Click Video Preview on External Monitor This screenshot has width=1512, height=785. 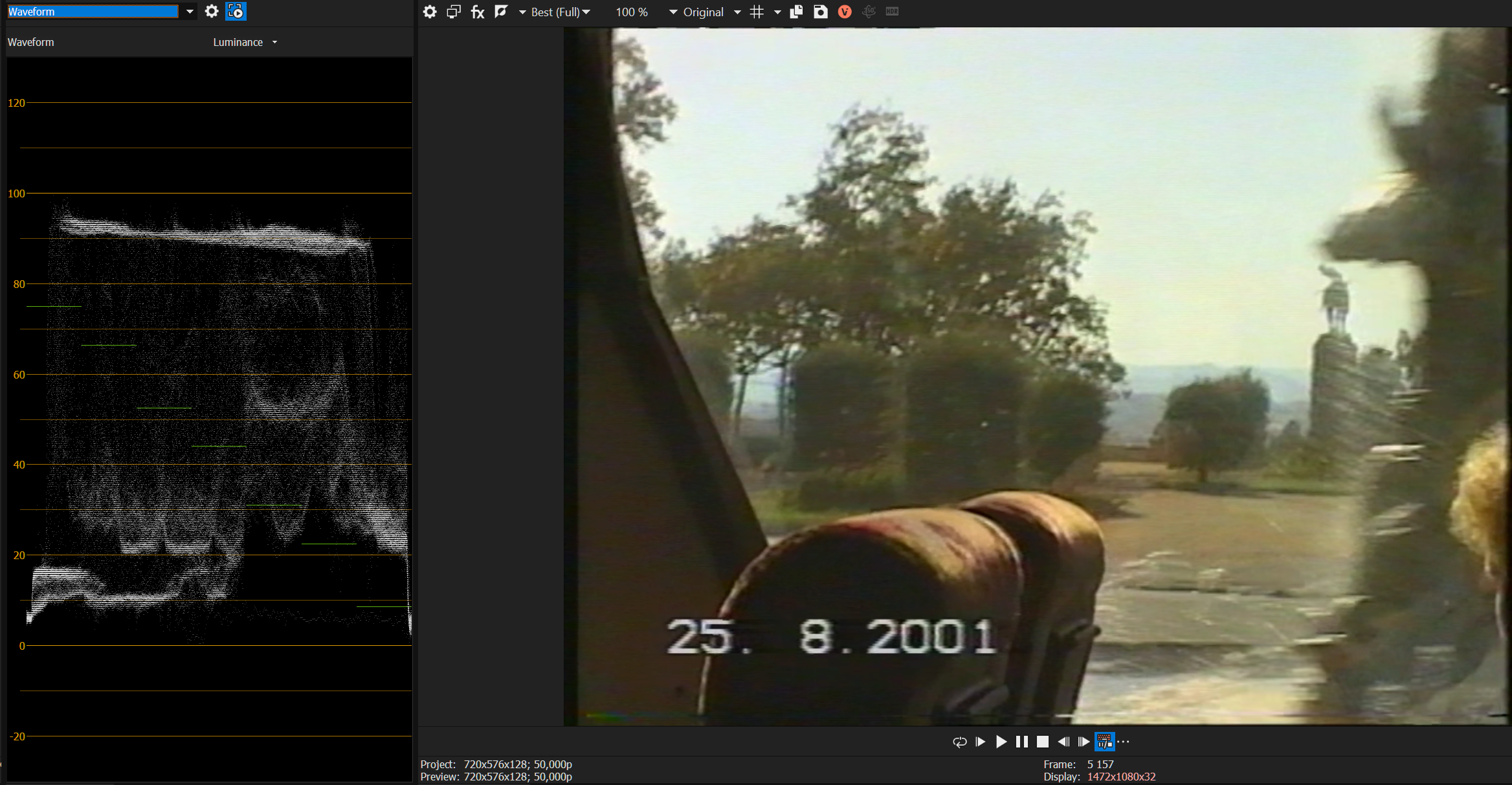(x=454, y=12)
